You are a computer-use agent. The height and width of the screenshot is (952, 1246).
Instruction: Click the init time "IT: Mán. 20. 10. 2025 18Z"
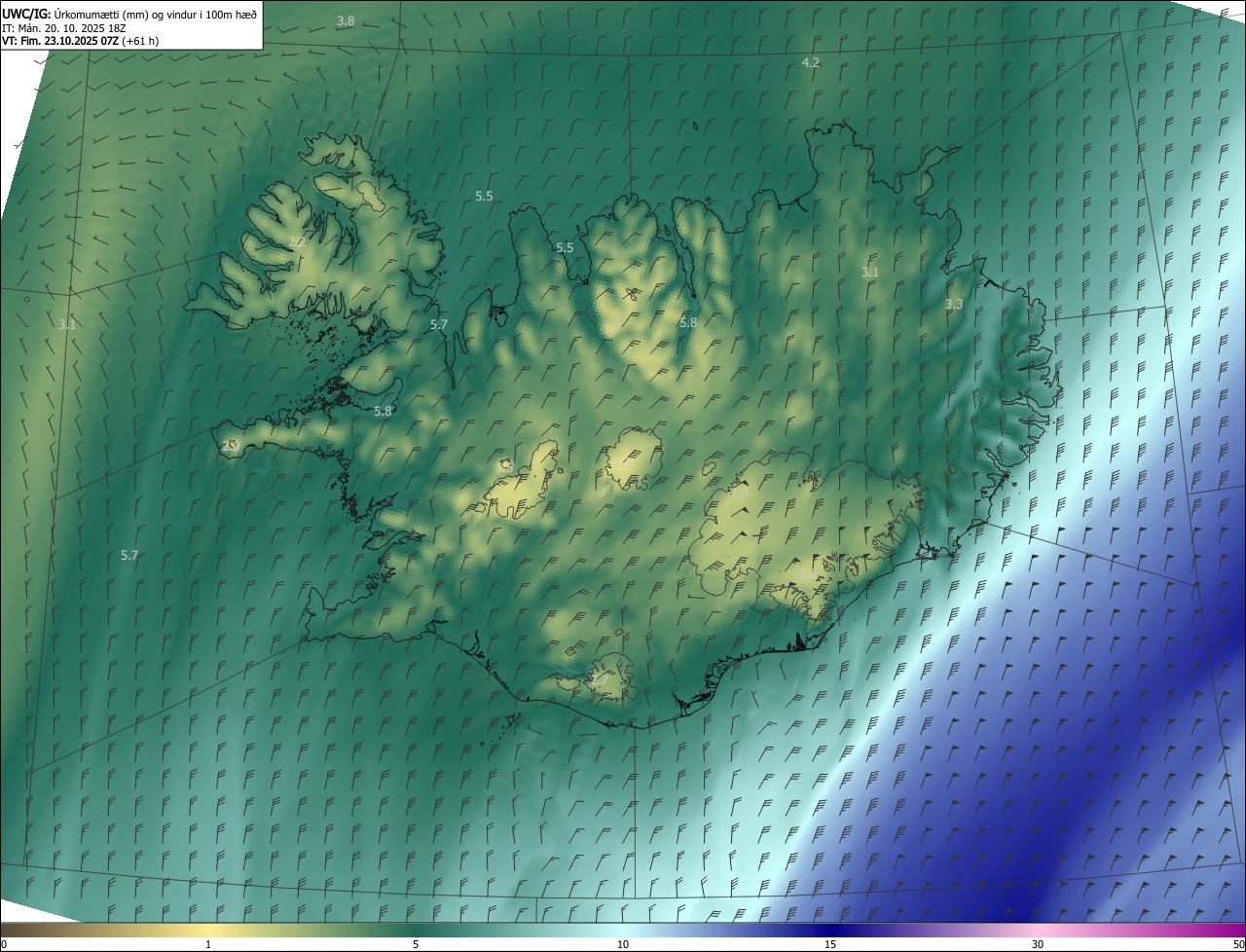[x=66, y=27]
